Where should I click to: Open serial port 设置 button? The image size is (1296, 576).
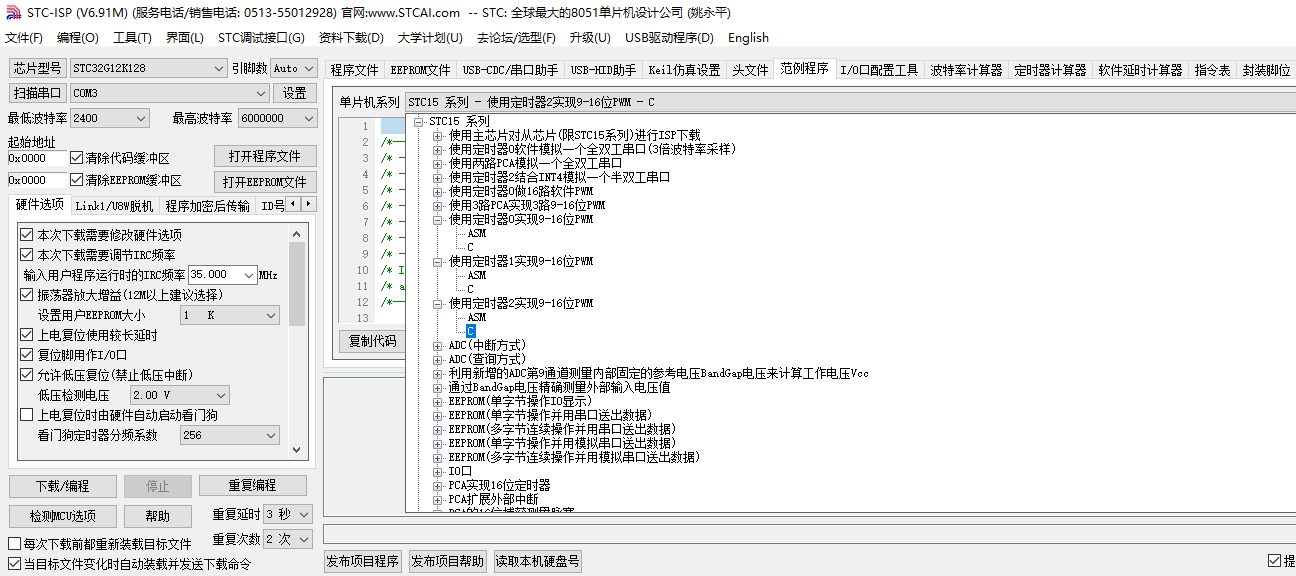click(294, 93)
